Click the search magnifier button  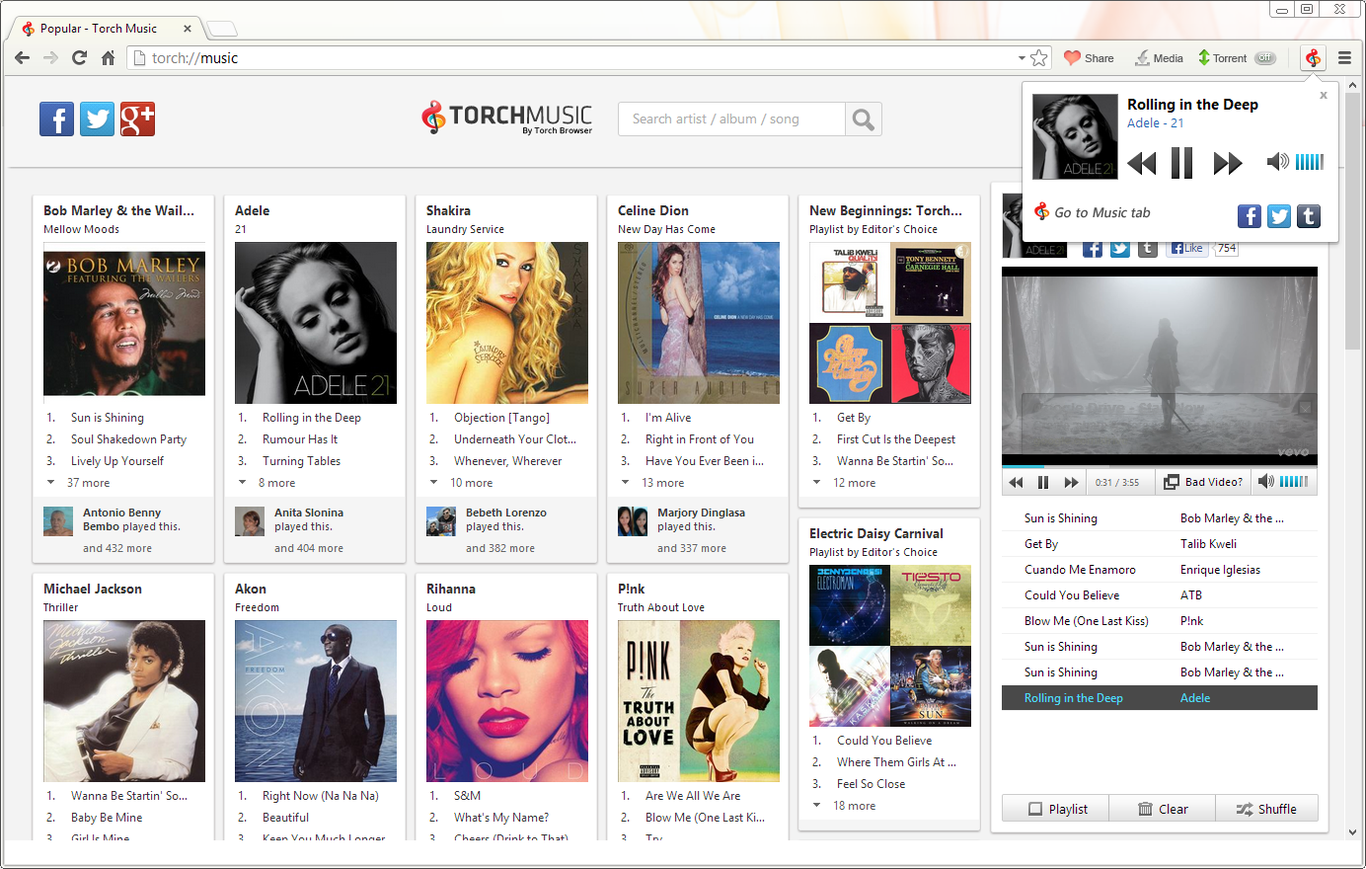click(863, 120)
